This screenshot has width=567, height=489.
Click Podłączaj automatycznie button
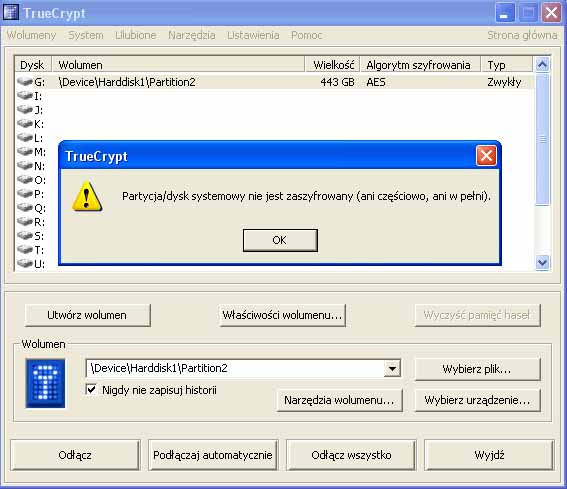[x=213, y=455]
